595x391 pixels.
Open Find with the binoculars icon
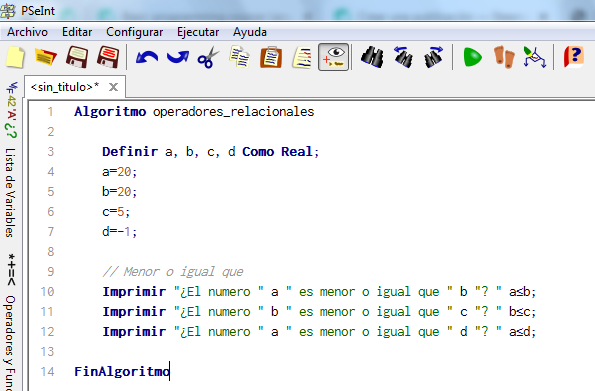pos(372,57)
